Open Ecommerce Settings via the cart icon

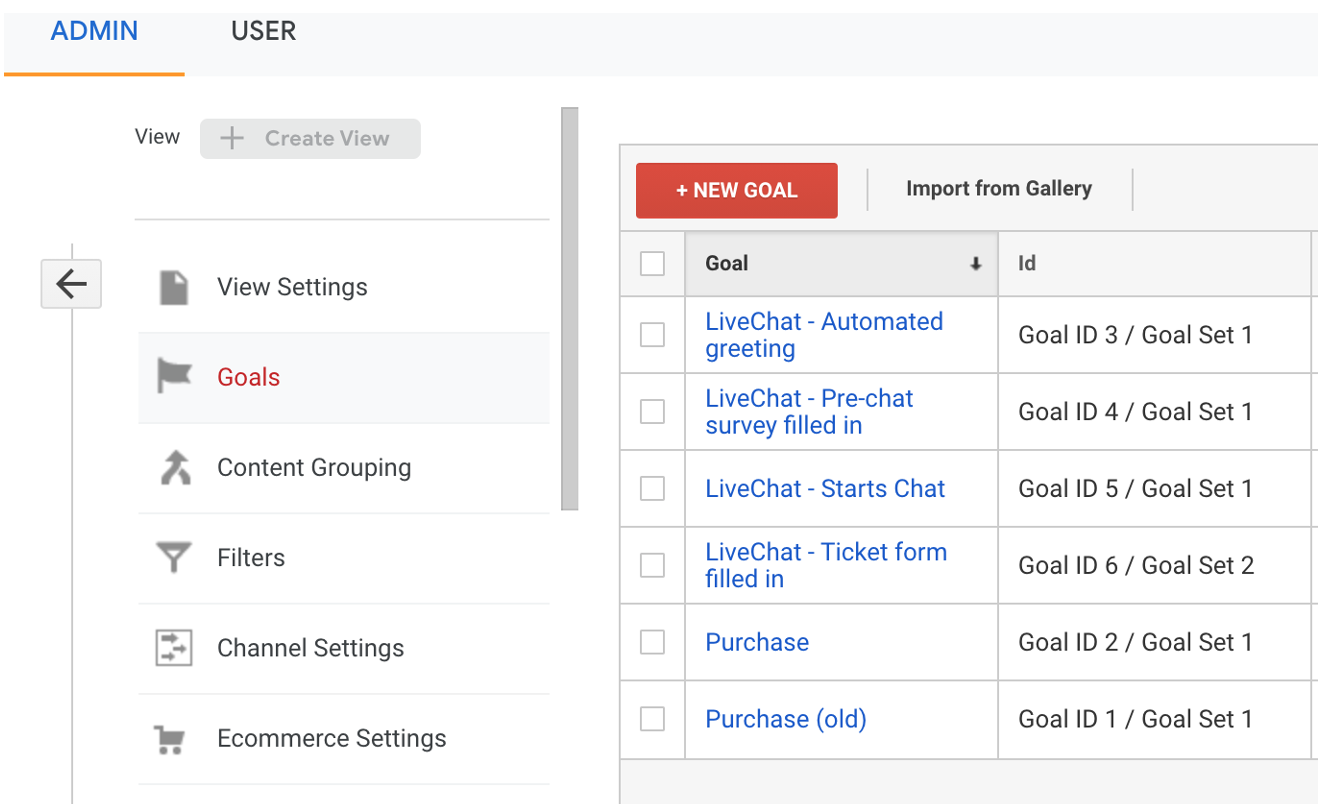tap(172, 738)
